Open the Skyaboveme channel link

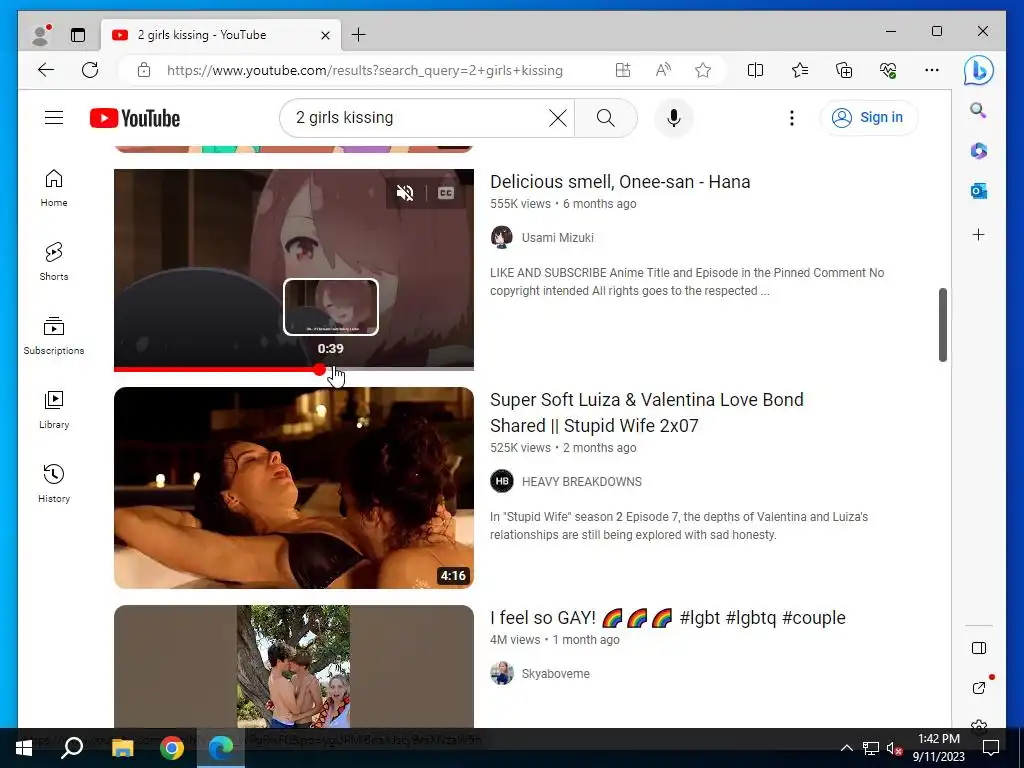click(555, 674)
